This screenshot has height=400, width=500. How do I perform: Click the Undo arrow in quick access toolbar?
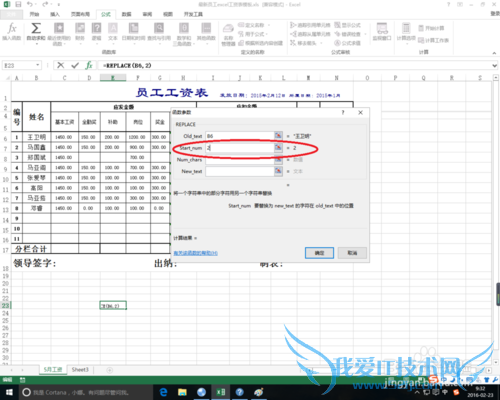[30, 4]
